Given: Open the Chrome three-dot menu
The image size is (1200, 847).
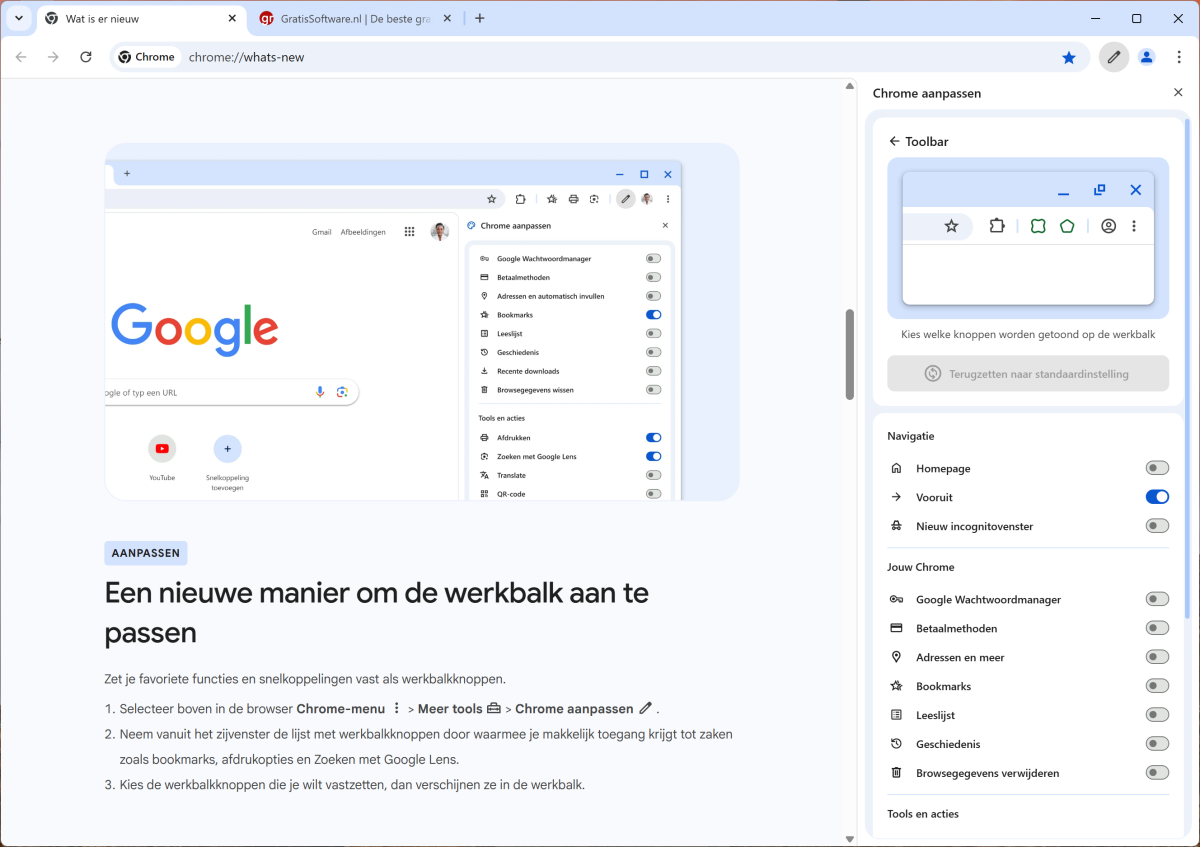Looking at the screenshot, I should tap(1179, 57).
